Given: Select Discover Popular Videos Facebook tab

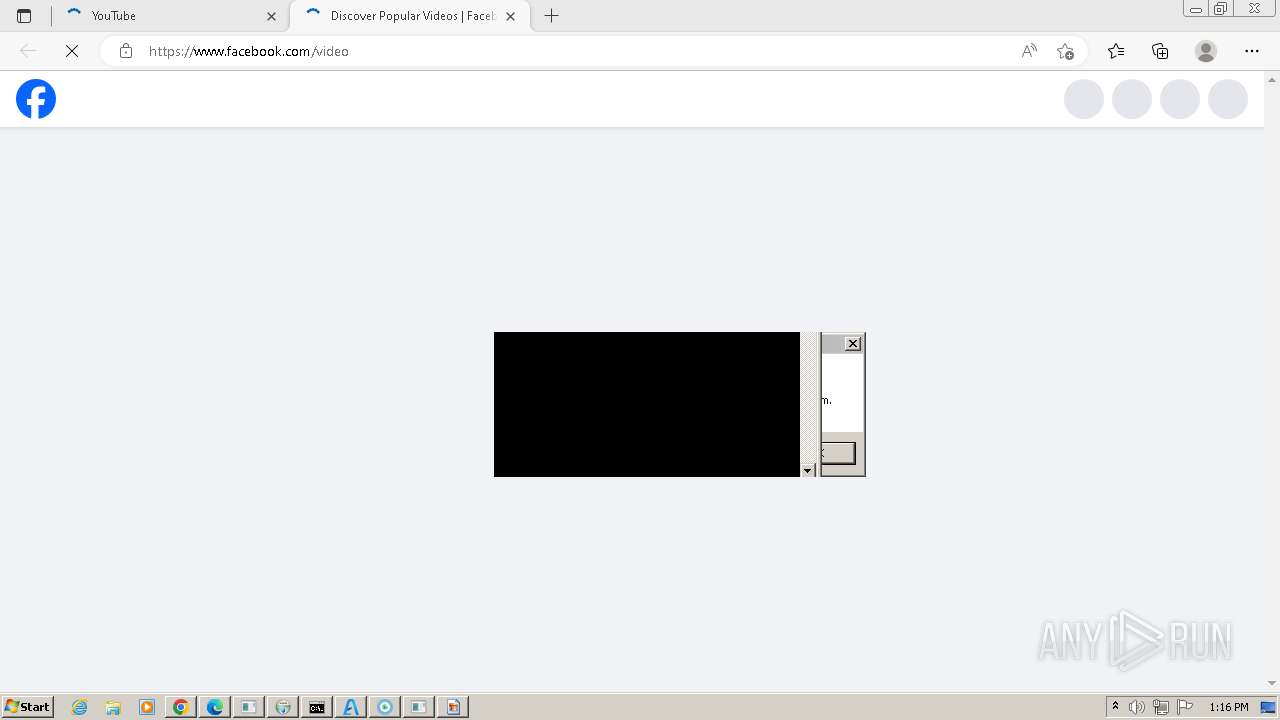Looking at the screenshot, I should point(410,16).
